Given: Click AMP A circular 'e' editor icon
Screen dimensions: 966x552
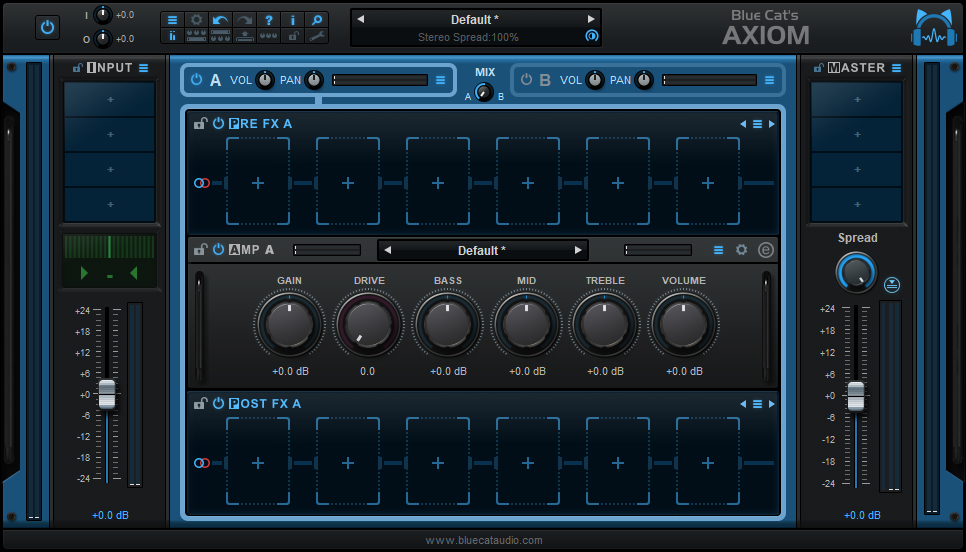Looking at the screenshot, I should click(765, 250).
